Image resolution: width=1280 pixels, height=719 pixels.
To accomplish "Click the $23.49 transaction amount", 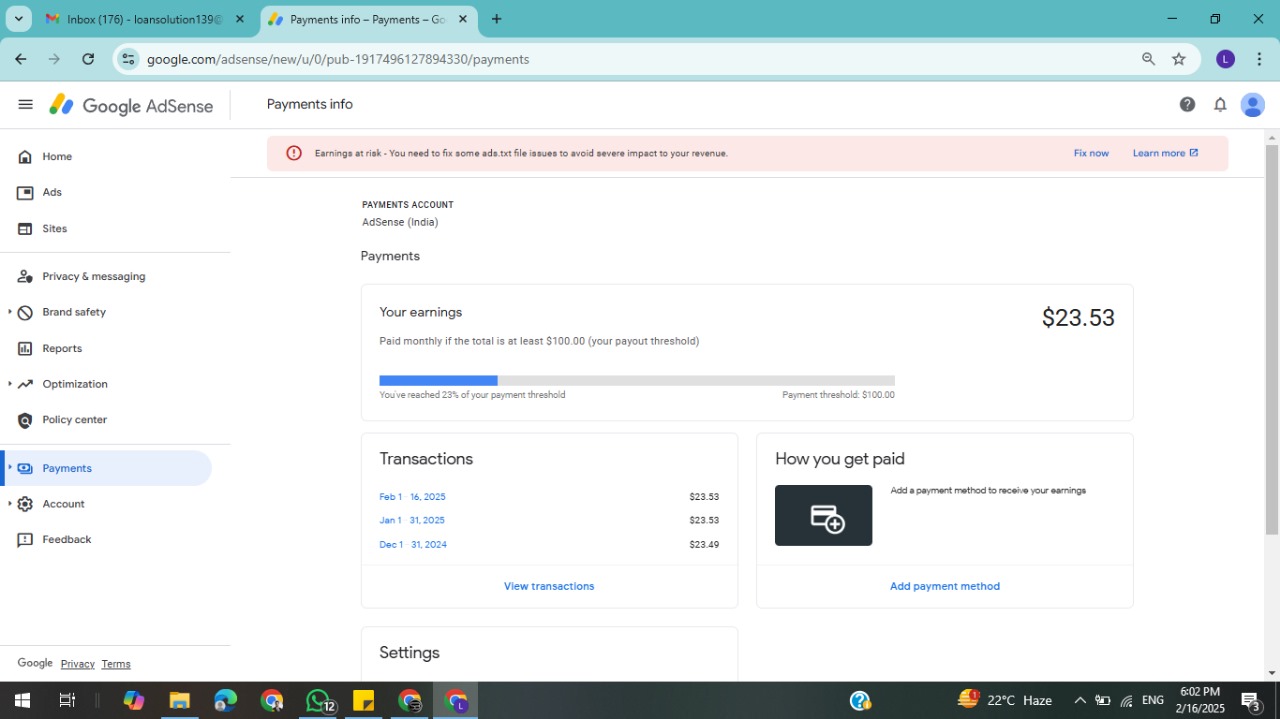I will (704, 545).
